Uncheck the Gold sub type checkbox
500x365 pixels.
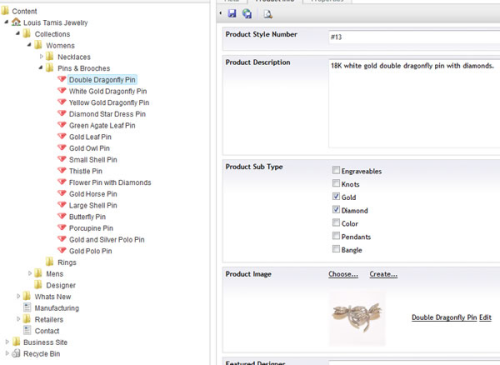coord(336,196)
